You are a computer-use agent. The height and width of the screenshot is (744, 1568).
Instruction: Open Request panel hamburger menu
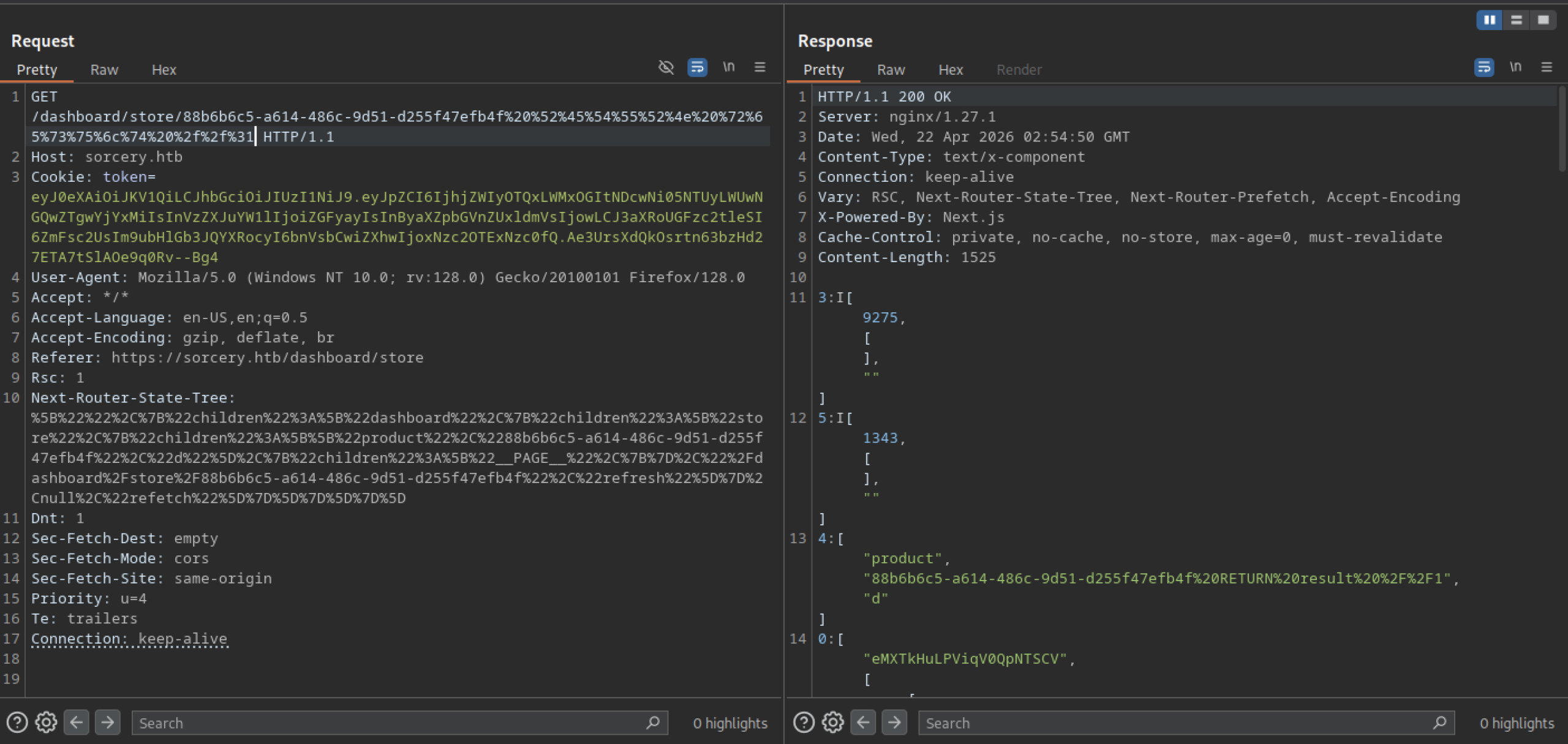point(759,67)
